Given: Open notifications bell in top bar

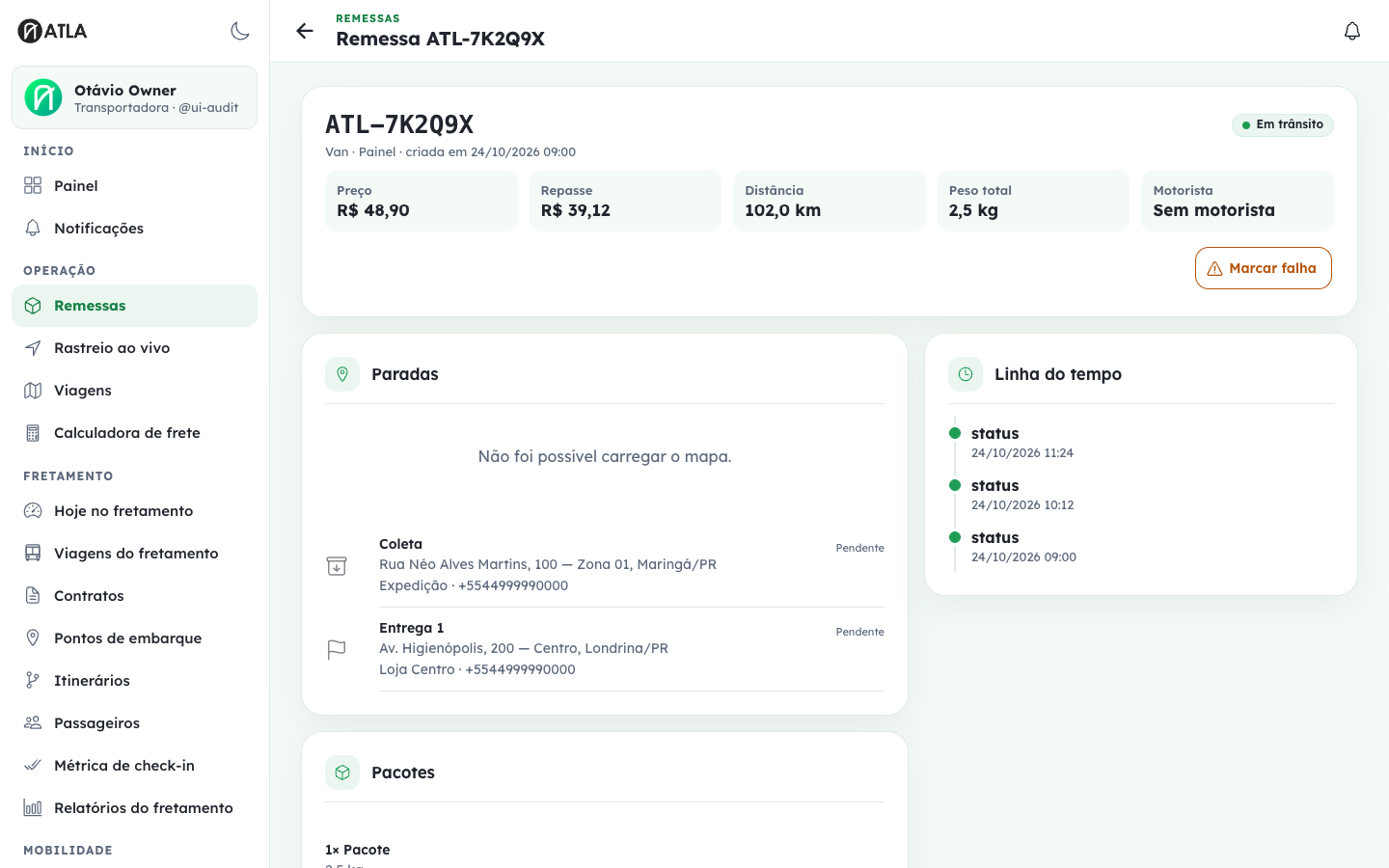Looking at the screenshot, I should click(1352, 31).
